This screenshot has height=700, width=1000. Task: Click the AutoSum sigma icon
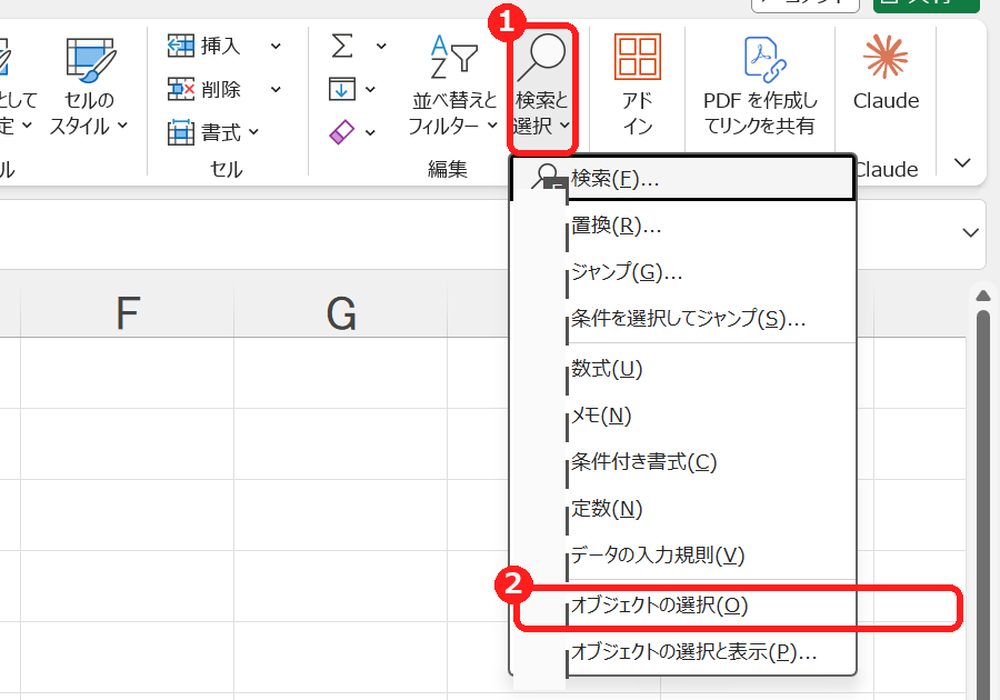(342, 46)
